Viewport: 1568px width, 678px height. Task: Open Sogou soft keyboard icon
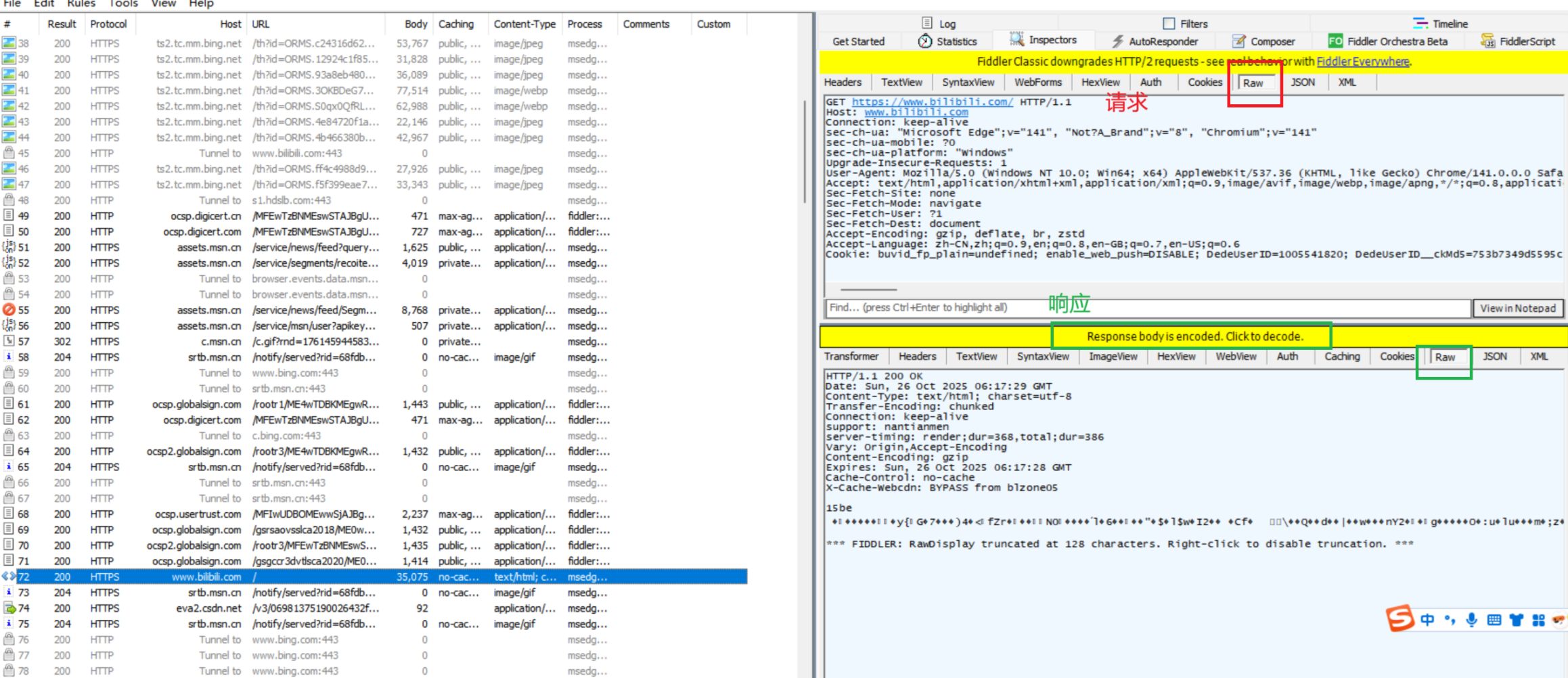point(1494,620)
